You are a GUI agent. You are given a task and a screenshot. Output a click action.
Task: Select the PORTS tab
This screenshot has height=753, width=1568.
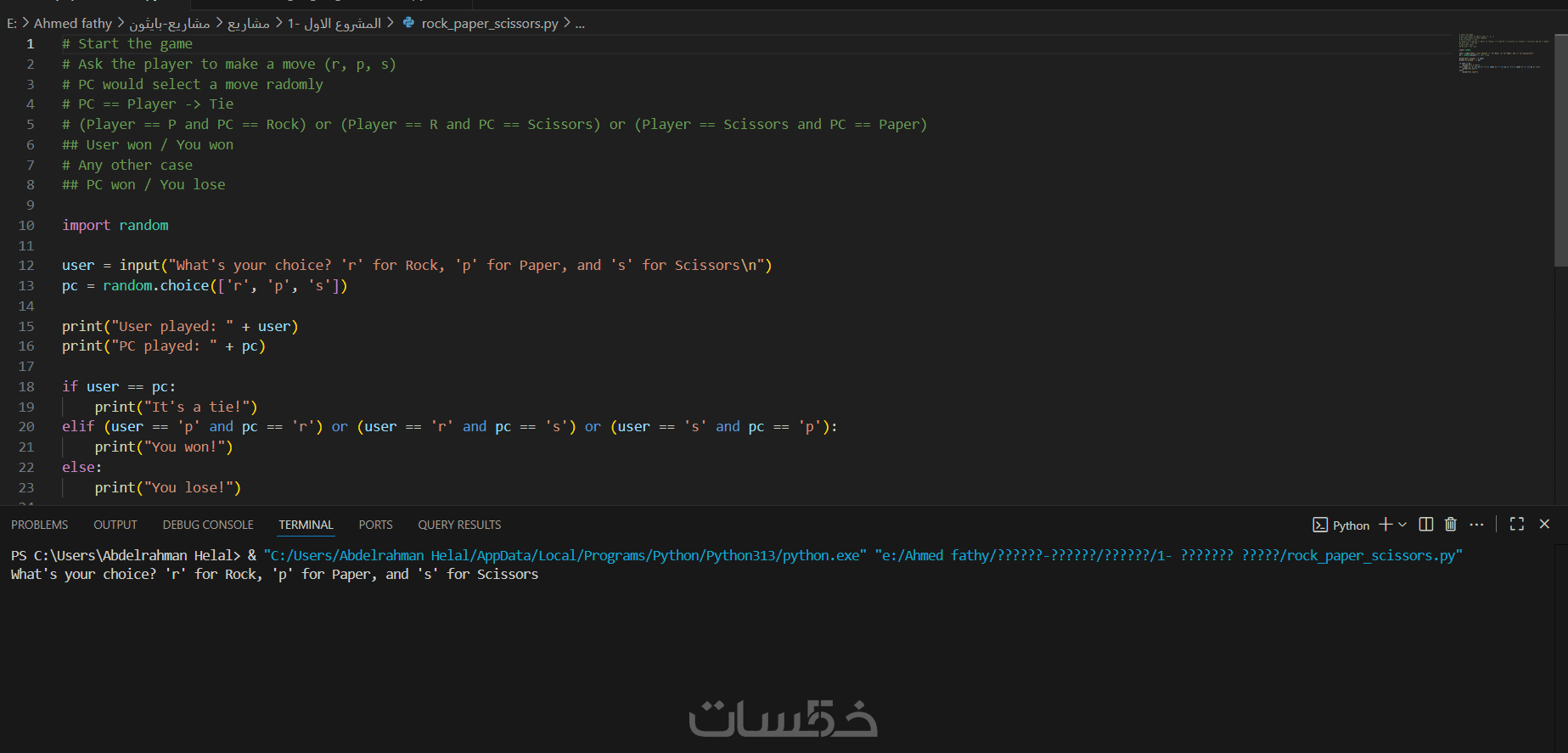click(375, 525)
